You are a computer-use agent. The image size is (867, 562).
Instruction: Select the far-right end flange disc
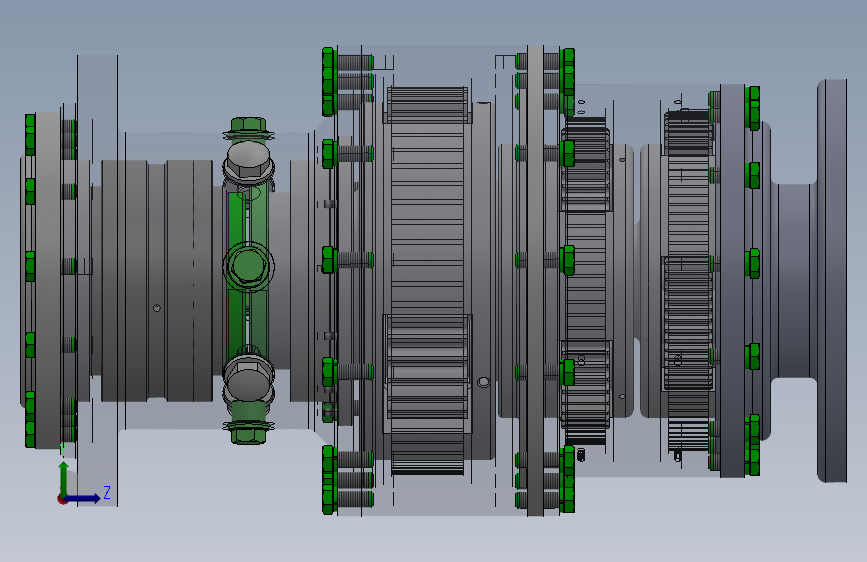tap(832, 280)
